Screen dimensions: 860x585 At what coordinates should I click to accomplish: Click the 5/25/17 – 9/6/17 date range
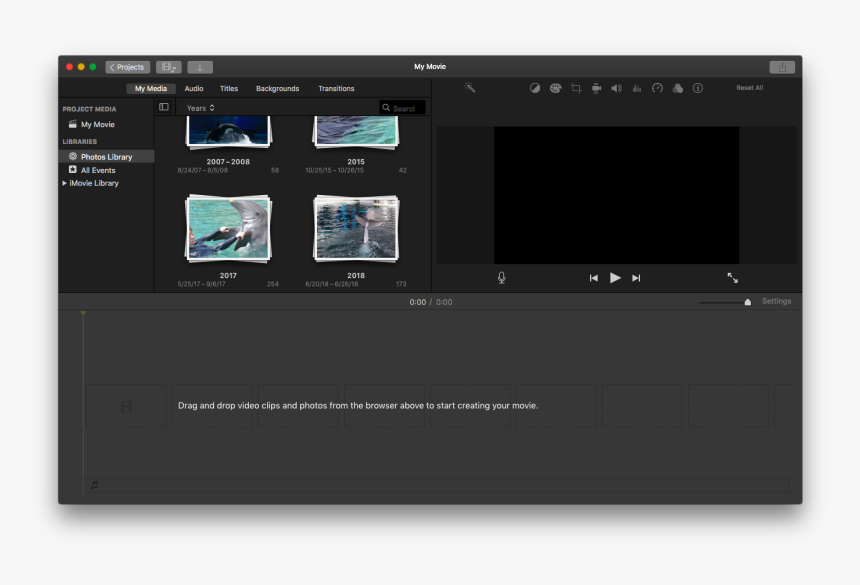(201, 284)
